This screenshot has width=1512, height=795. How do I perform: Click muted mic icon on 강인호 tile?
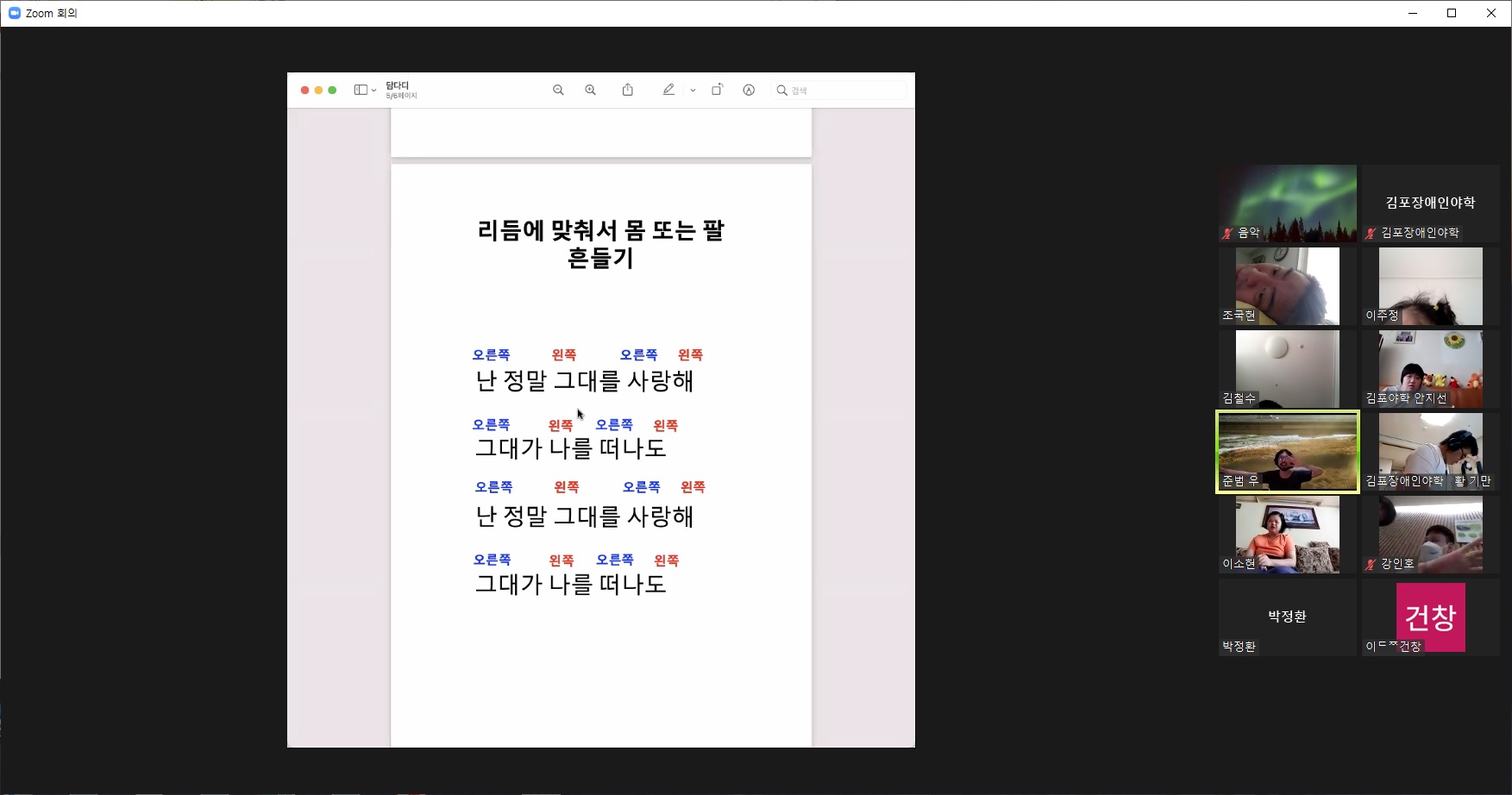1371,564
